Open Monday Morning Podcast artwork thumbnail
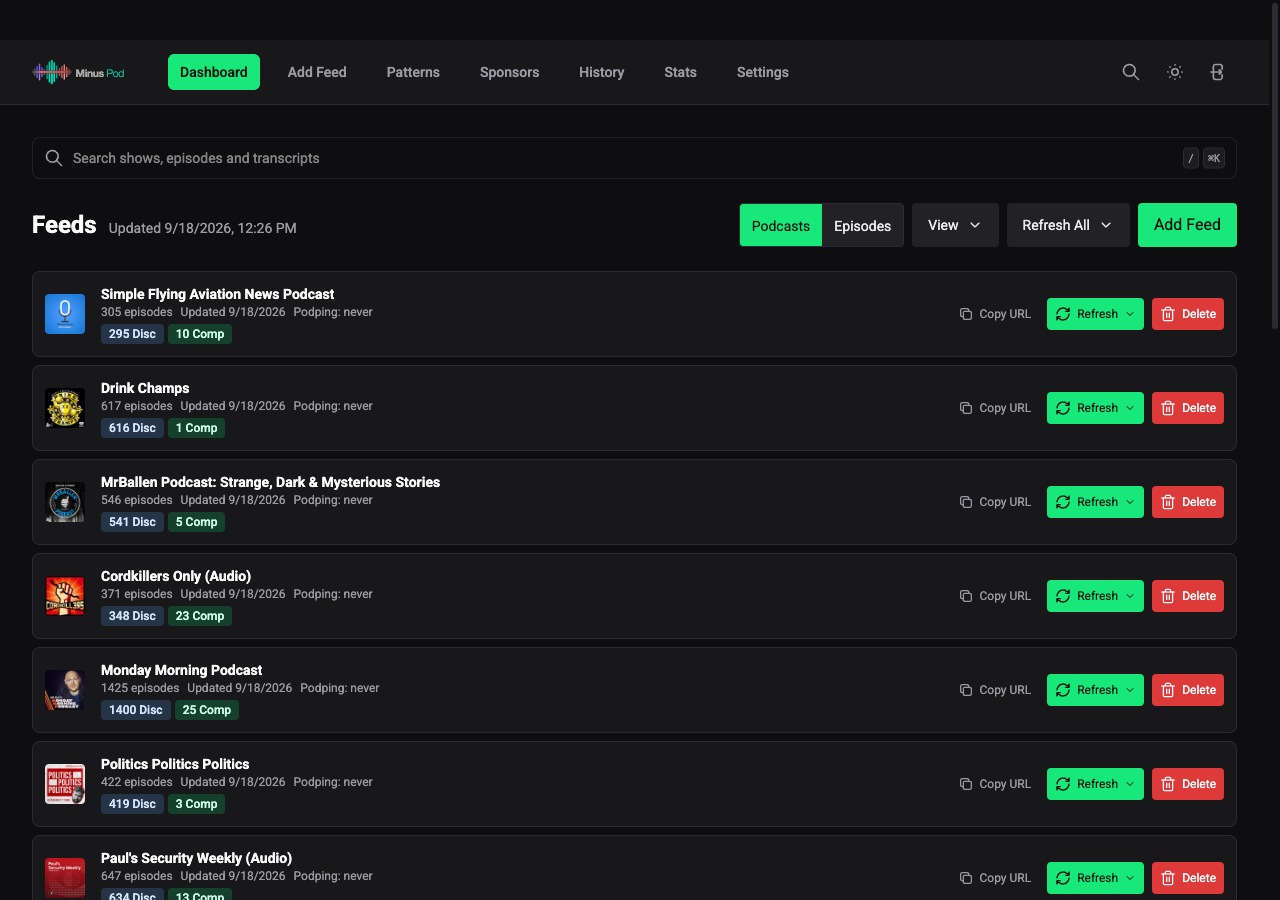 point(65,690)
